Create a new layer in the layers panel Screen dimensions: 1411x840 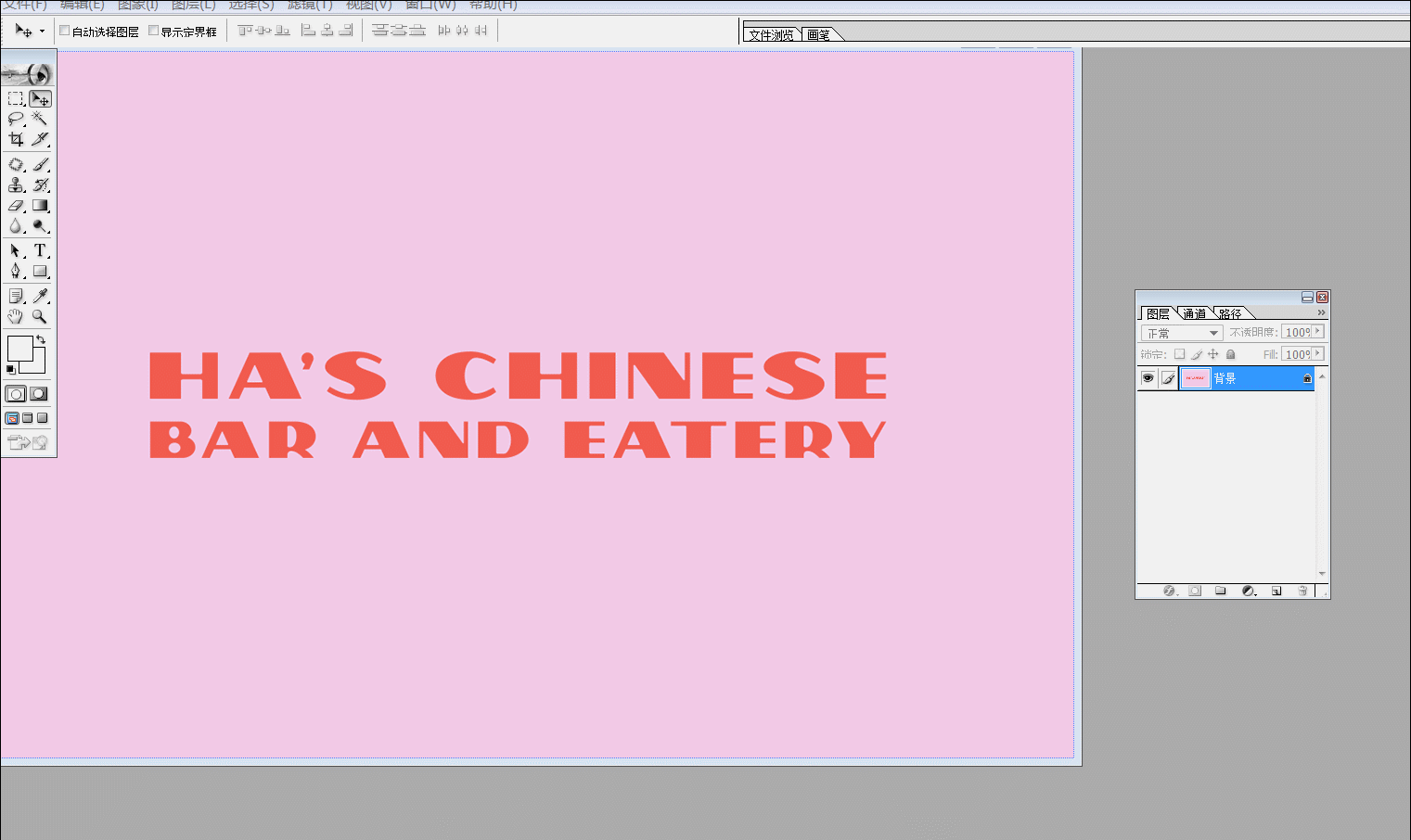(1276, 591)
